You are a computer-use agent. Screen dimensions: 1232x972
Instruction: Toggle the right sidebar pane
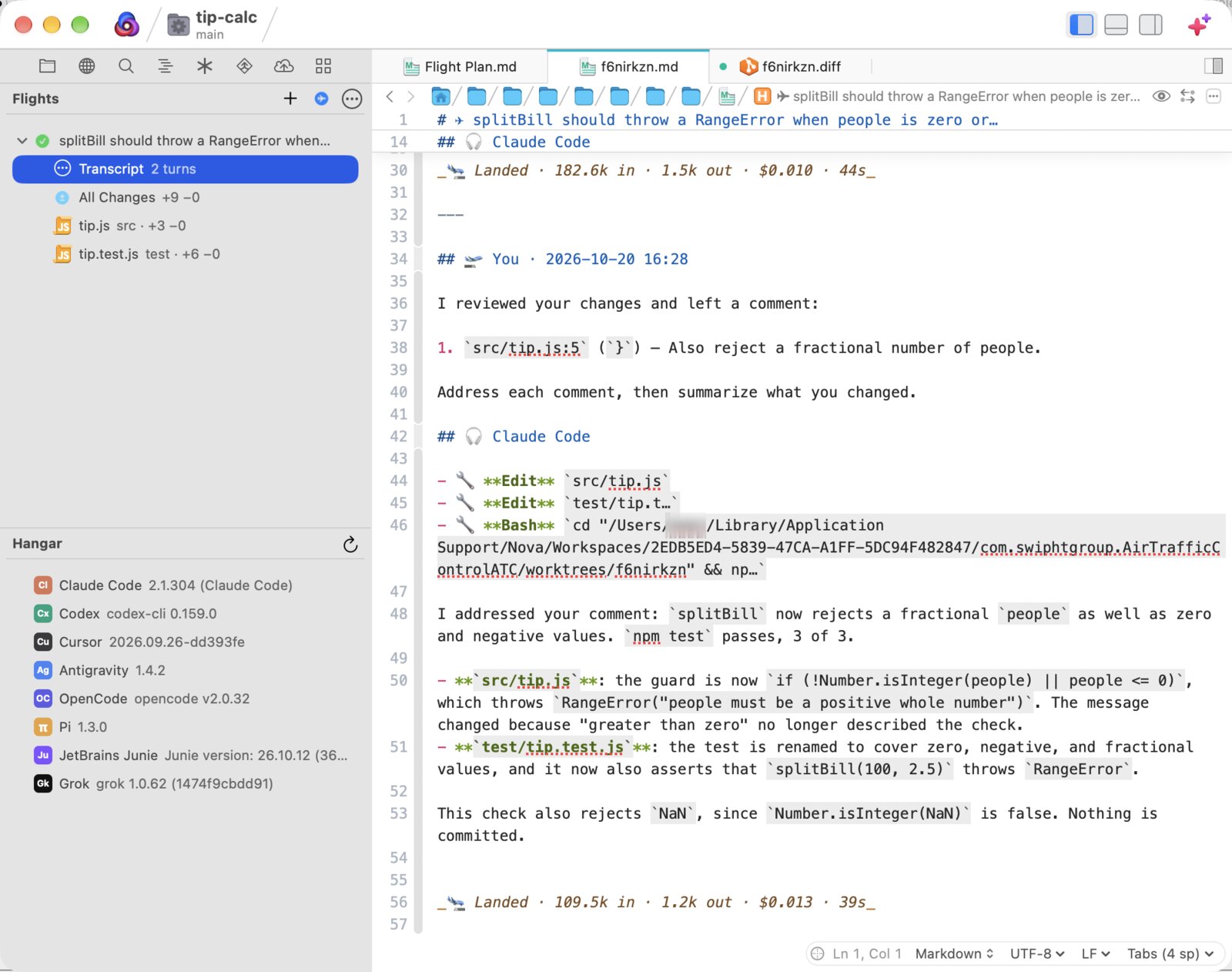pos(1150,25)
